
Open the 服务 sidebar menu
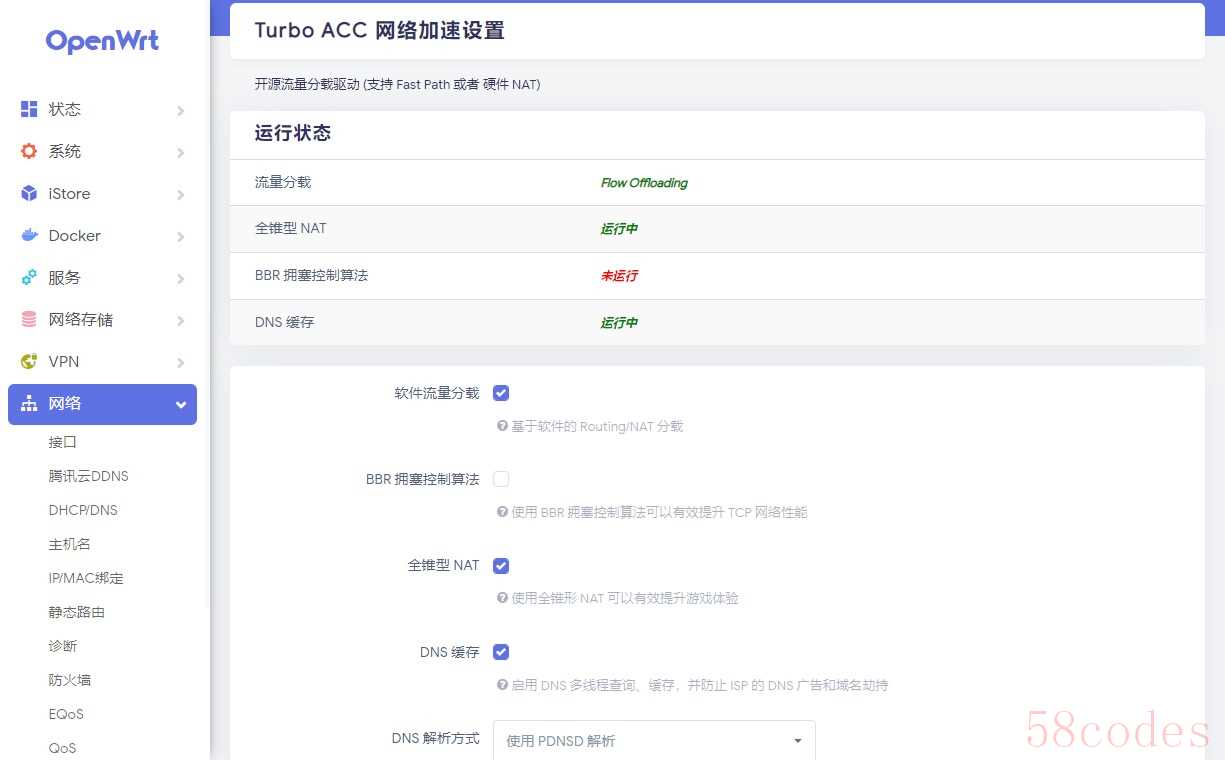pyautogui.click(x=102, y=277)
